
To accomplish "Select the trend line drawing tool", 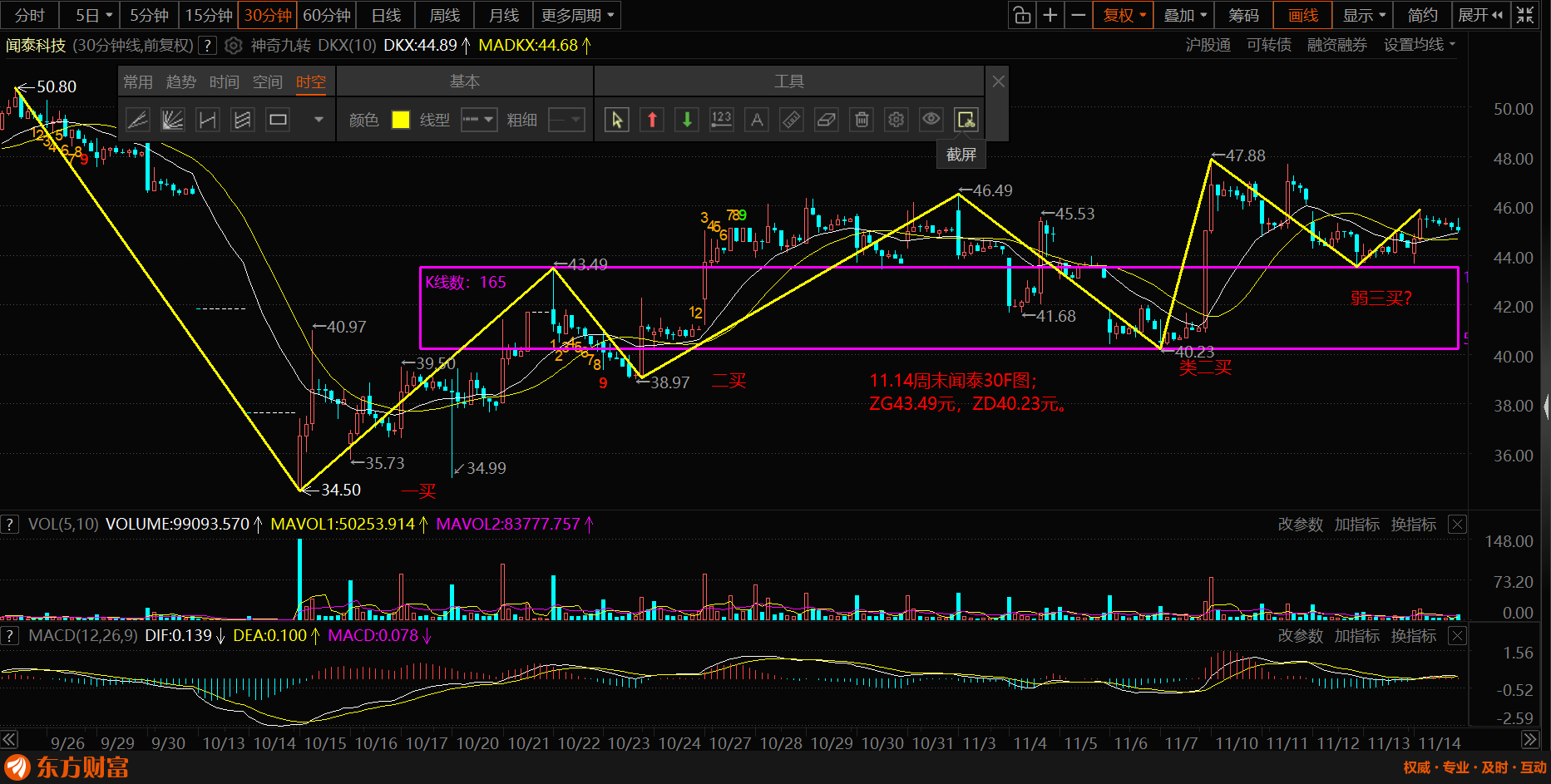I will click(137, 120).
